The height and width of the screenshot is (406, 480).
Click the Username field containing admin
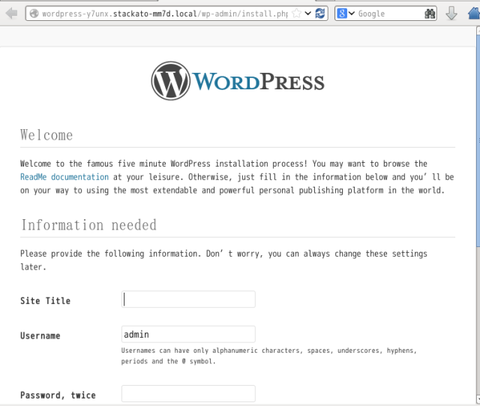point(188,334)
